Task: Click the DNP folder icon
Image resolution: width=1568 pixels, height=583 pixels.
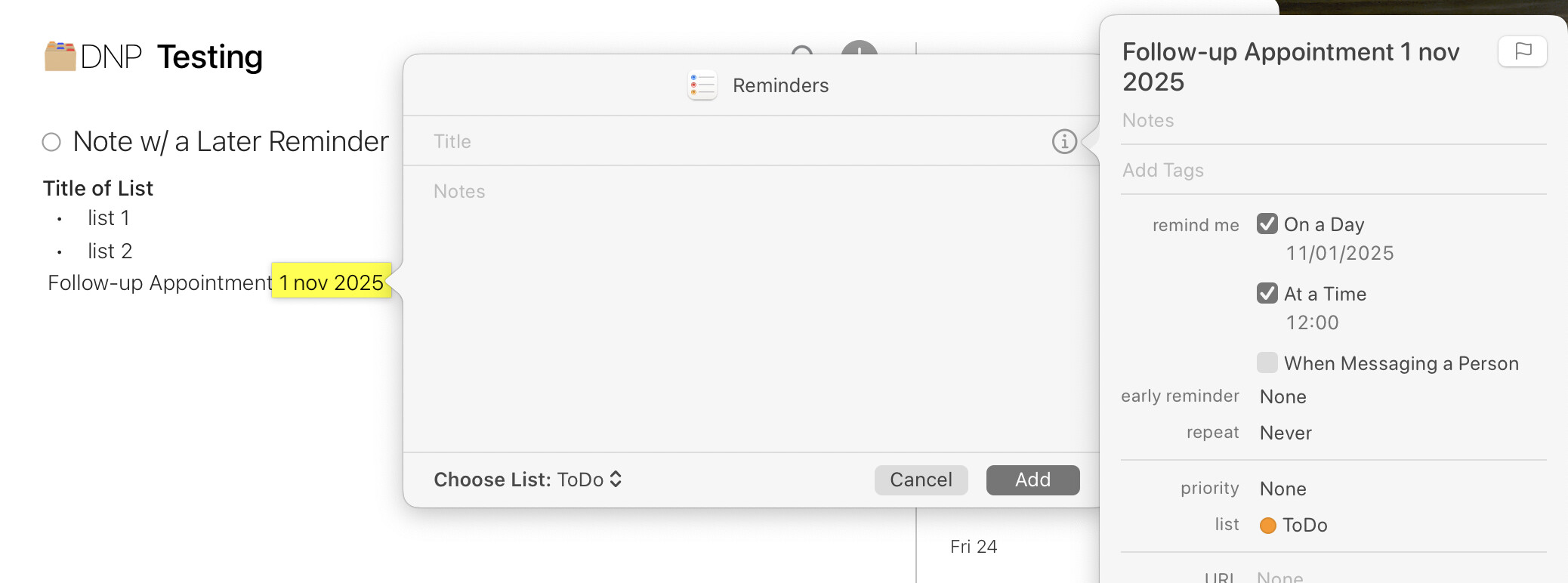Action: (x=60, y=57)
